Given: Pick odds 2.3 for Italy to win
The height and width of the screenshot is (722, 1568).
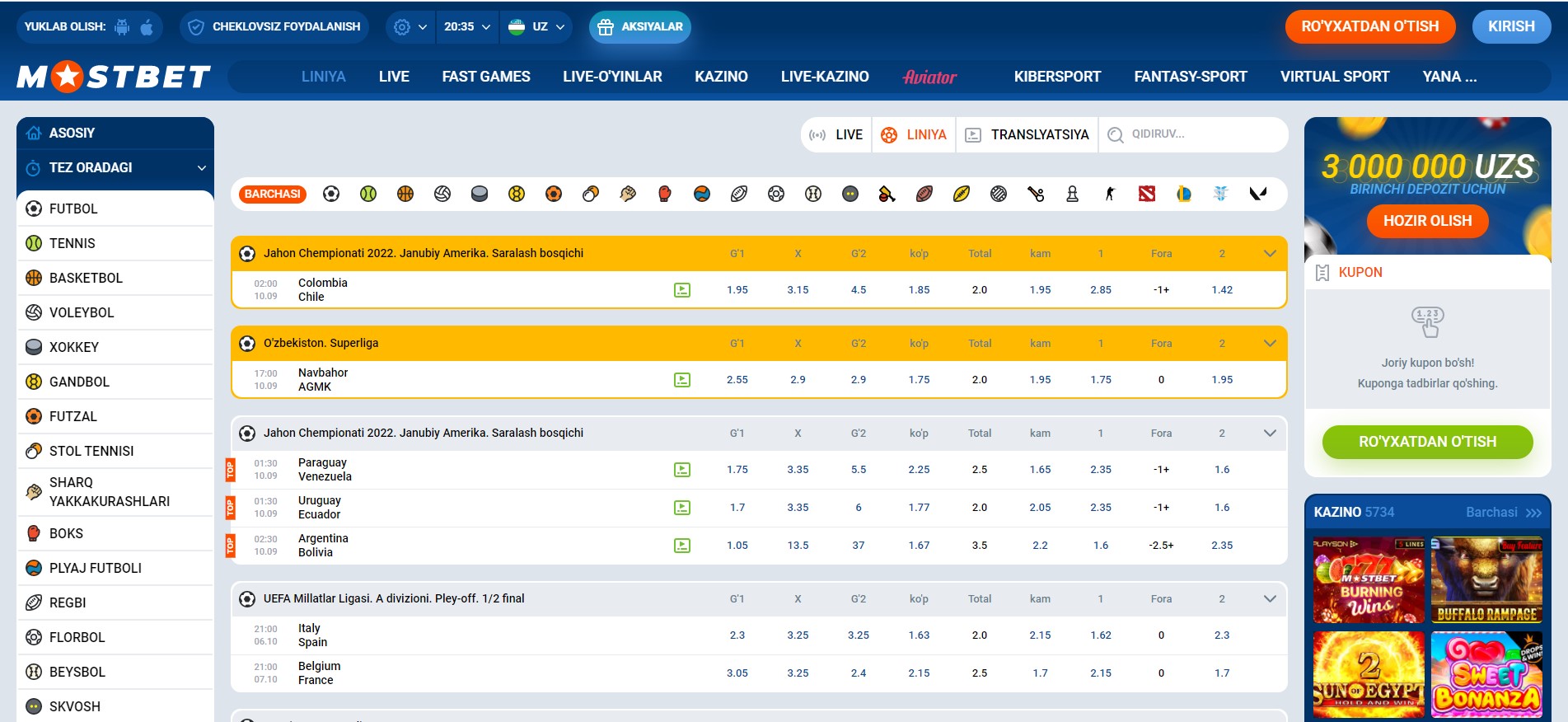Looking at the screenshot, I should click(x=737, y=635).
